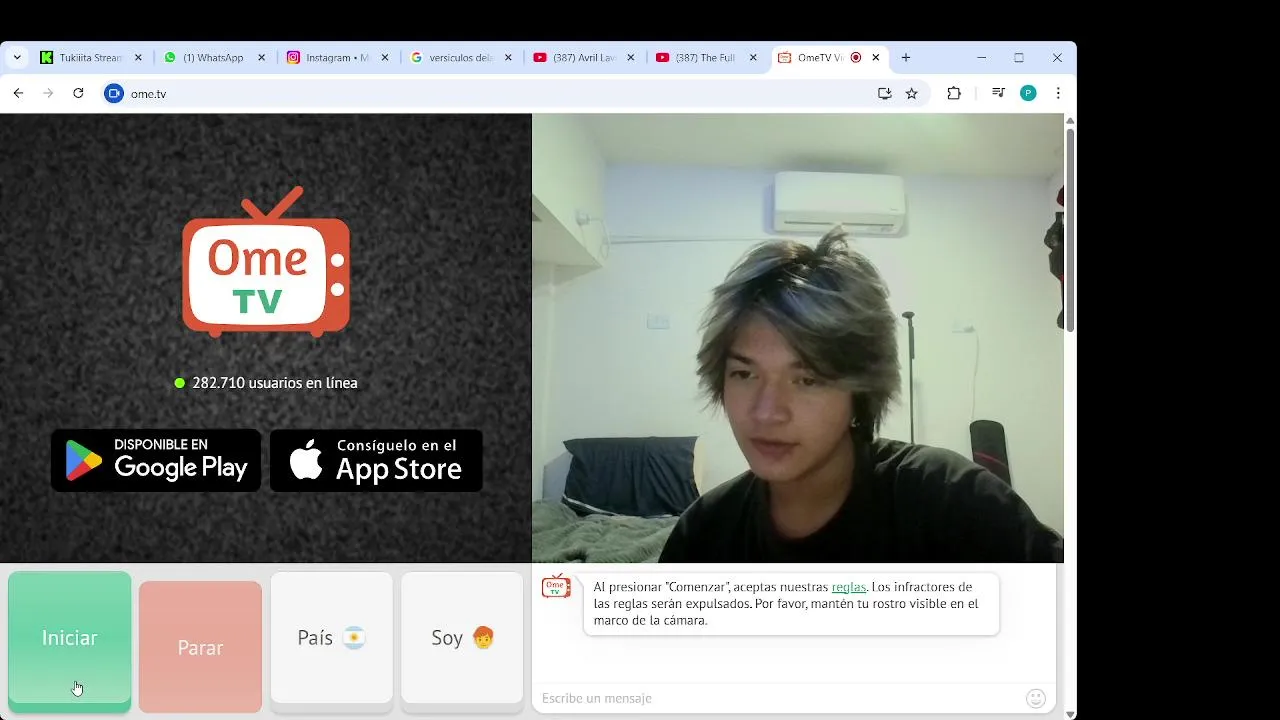Close the Instagram tab

pos(385,58)
